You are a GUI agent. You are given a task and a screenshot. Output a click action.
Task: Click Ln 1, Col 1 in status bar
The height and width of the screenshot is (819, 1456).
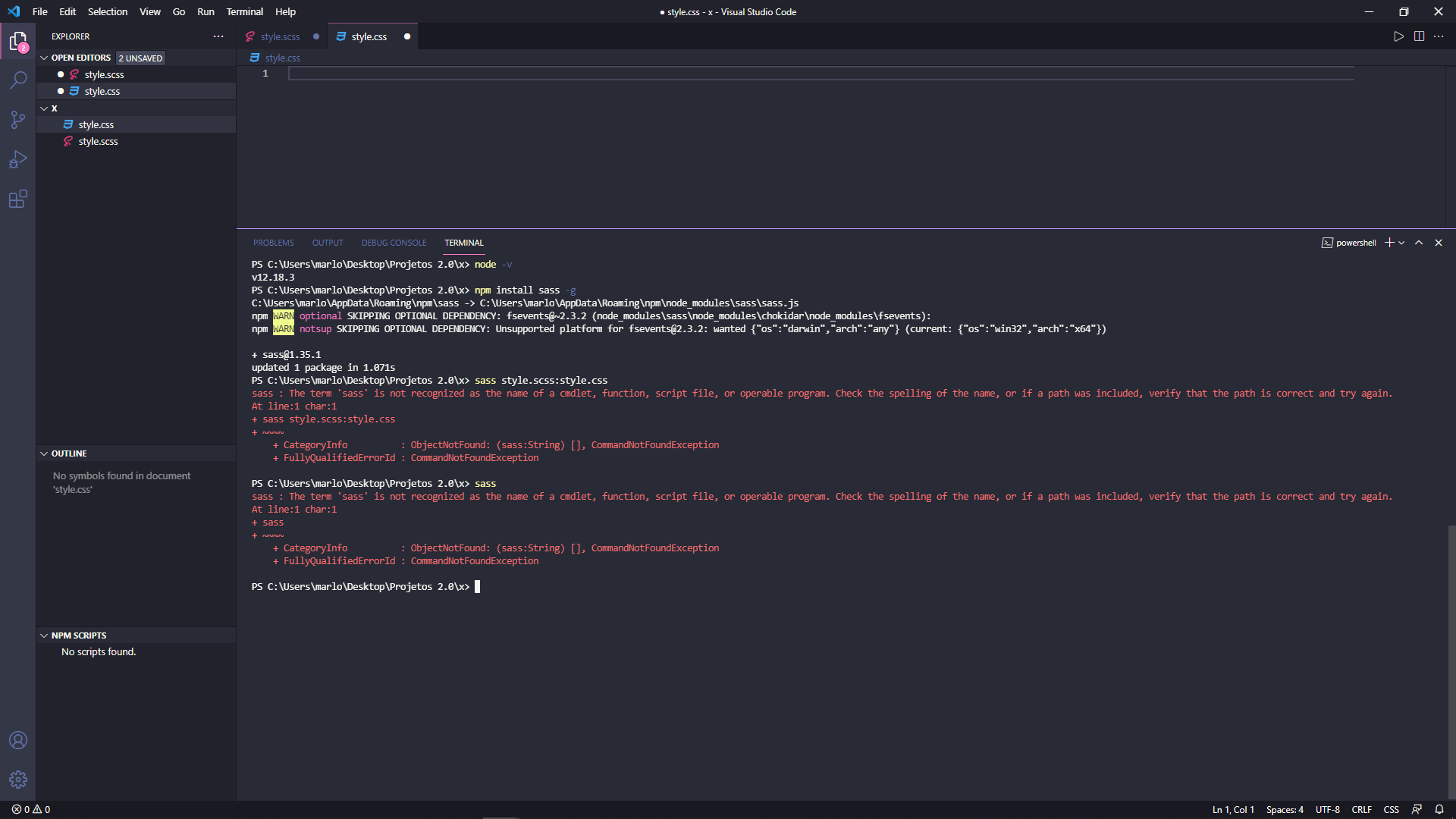[1233, 809]
